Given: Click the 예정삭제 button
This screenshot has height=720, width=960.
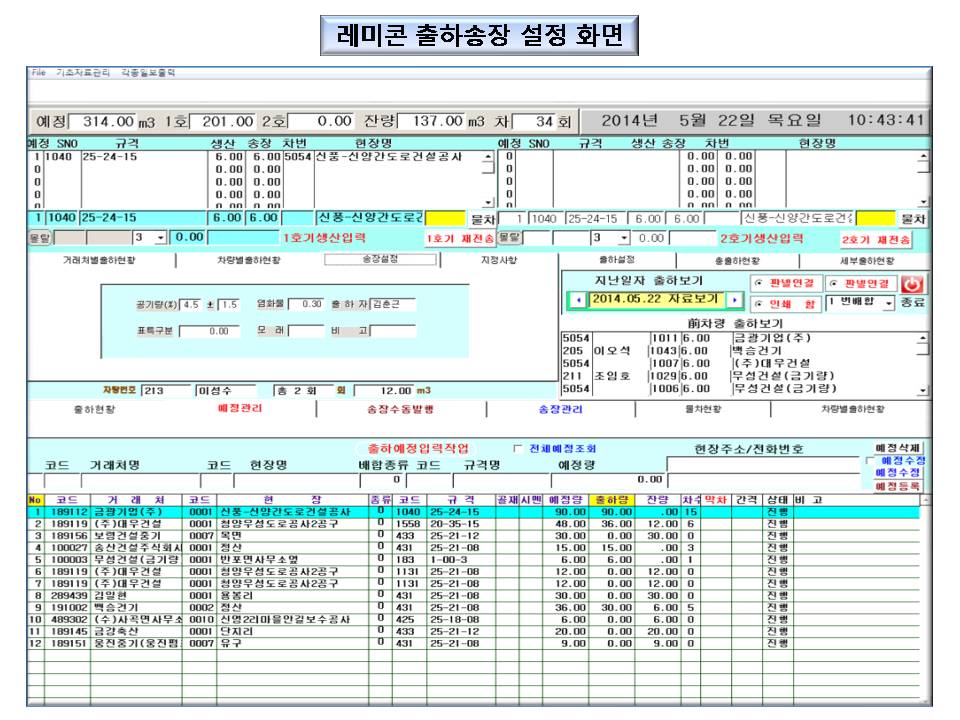Looking at the screenshot, I should click(898, 448).
